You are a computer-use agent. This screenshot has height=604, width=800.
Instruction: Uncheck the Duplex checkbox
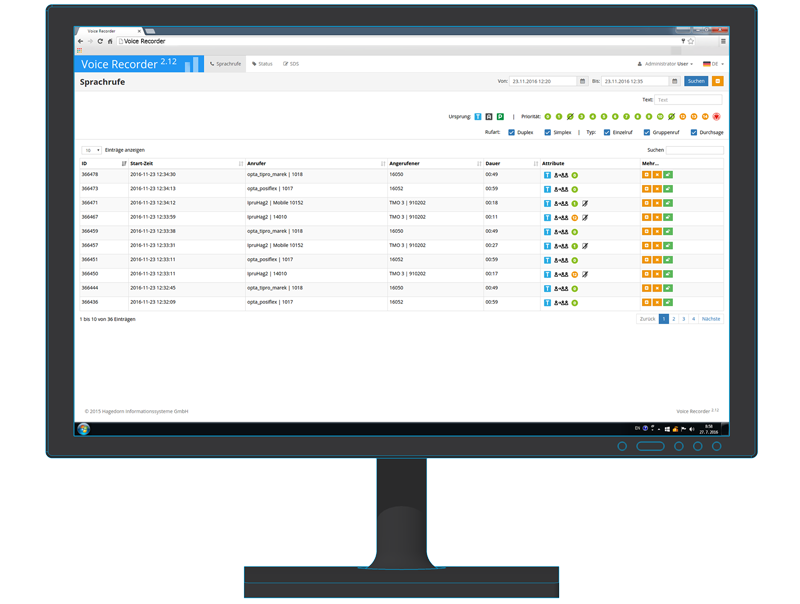[512, 132]
